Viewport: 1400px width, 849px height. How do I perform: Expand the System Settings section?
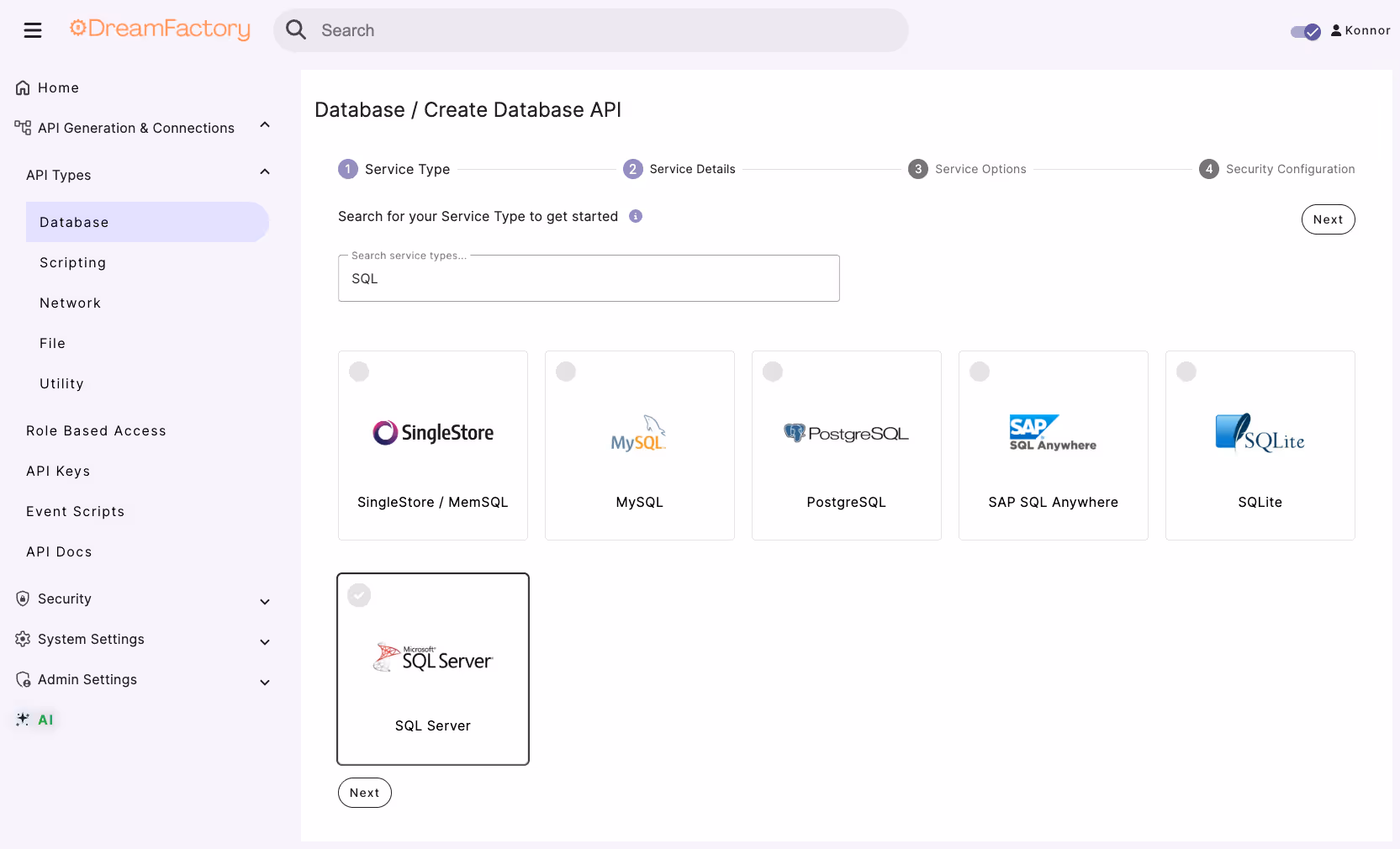(x=265, y=641)
